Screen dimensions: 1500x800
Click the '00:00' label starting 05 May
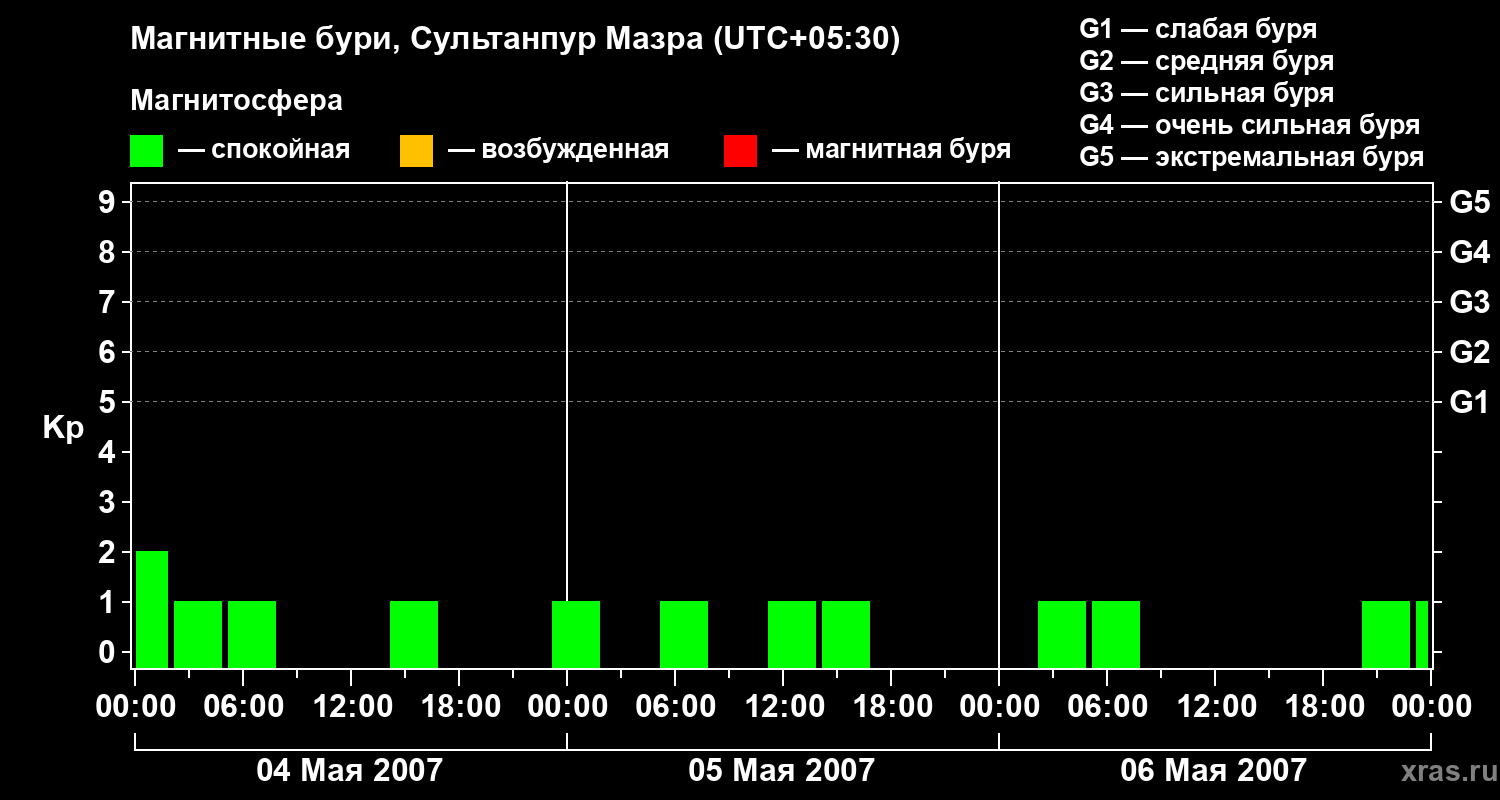567,707
